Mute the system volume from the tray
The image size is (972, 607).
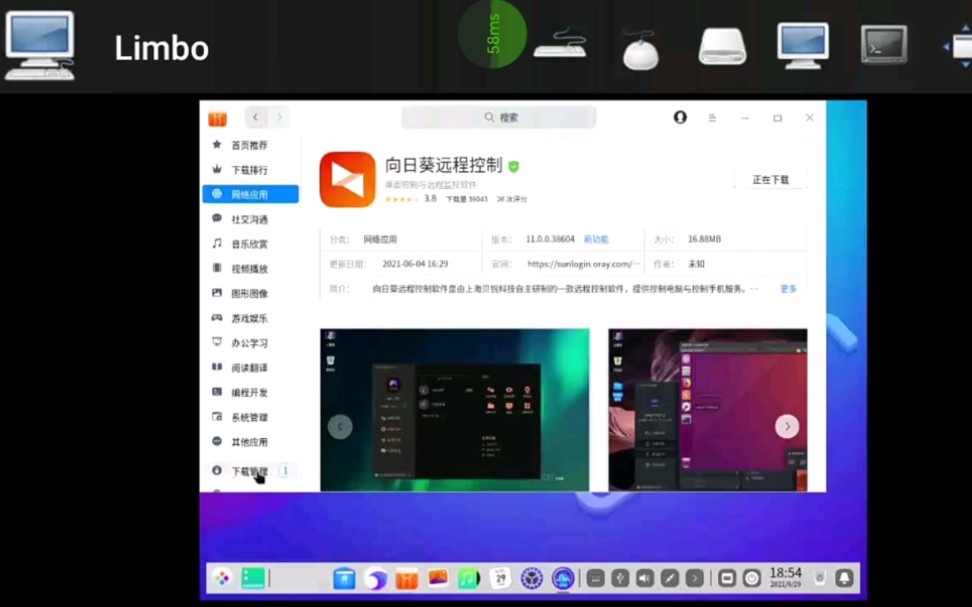[644, 578]
